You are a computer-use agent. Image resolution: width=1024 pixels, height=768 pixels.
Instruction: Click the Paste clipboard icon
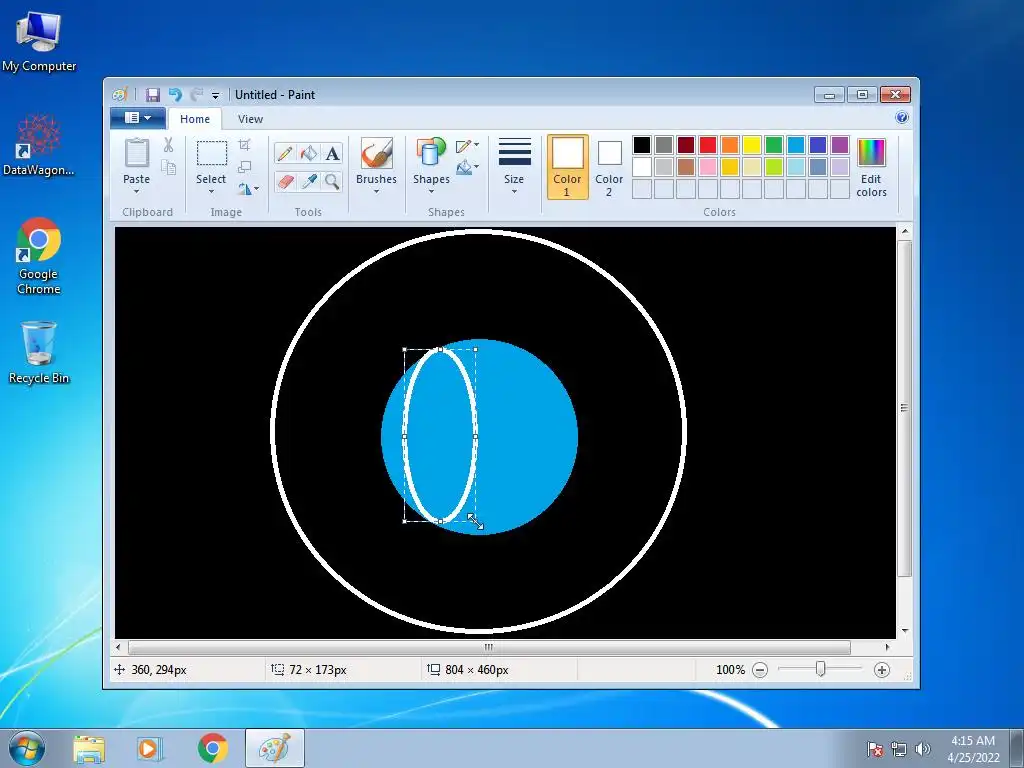(x=136, y=153)
